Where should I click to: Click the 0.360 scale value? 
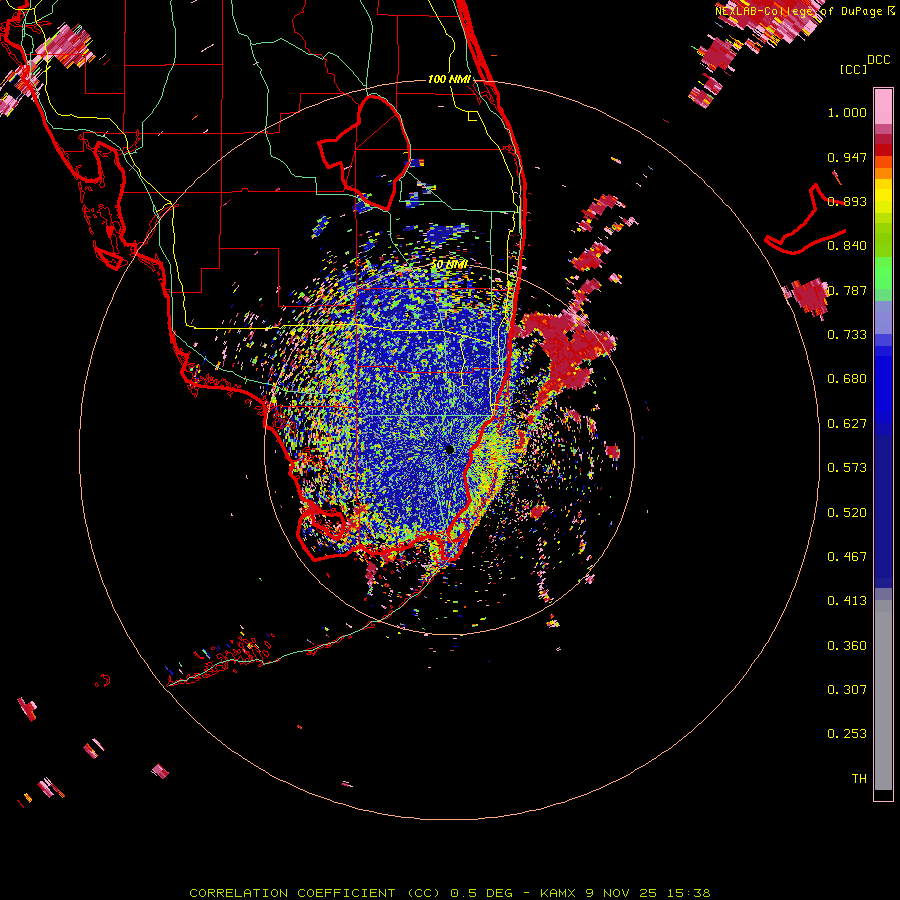847,646
